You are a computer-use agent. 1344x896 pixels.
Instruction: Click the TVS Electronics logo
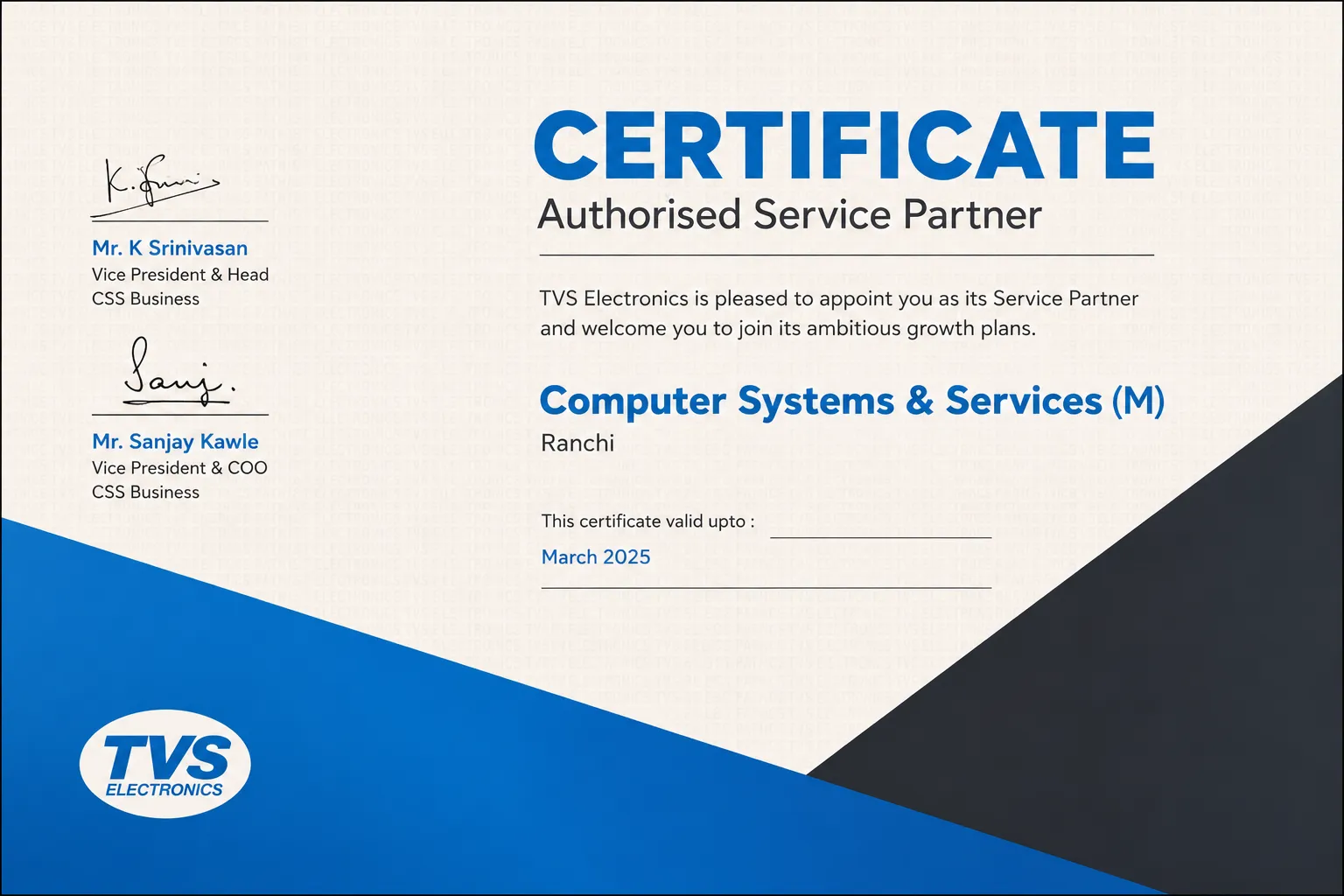coord(164,764)
